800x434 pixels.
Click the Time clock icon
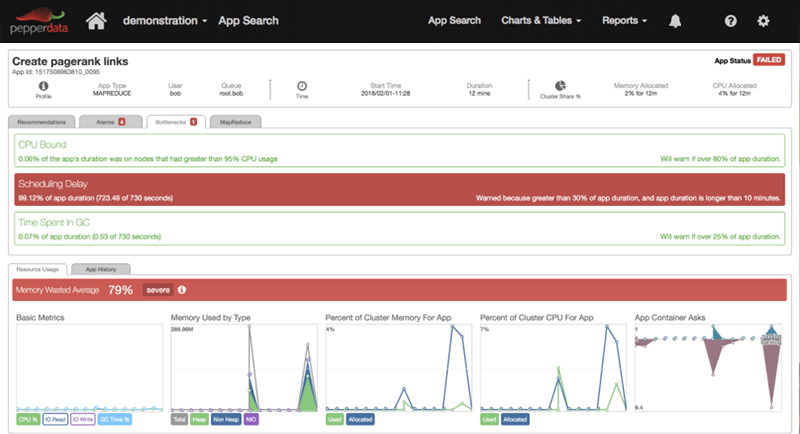coord(302,86)
